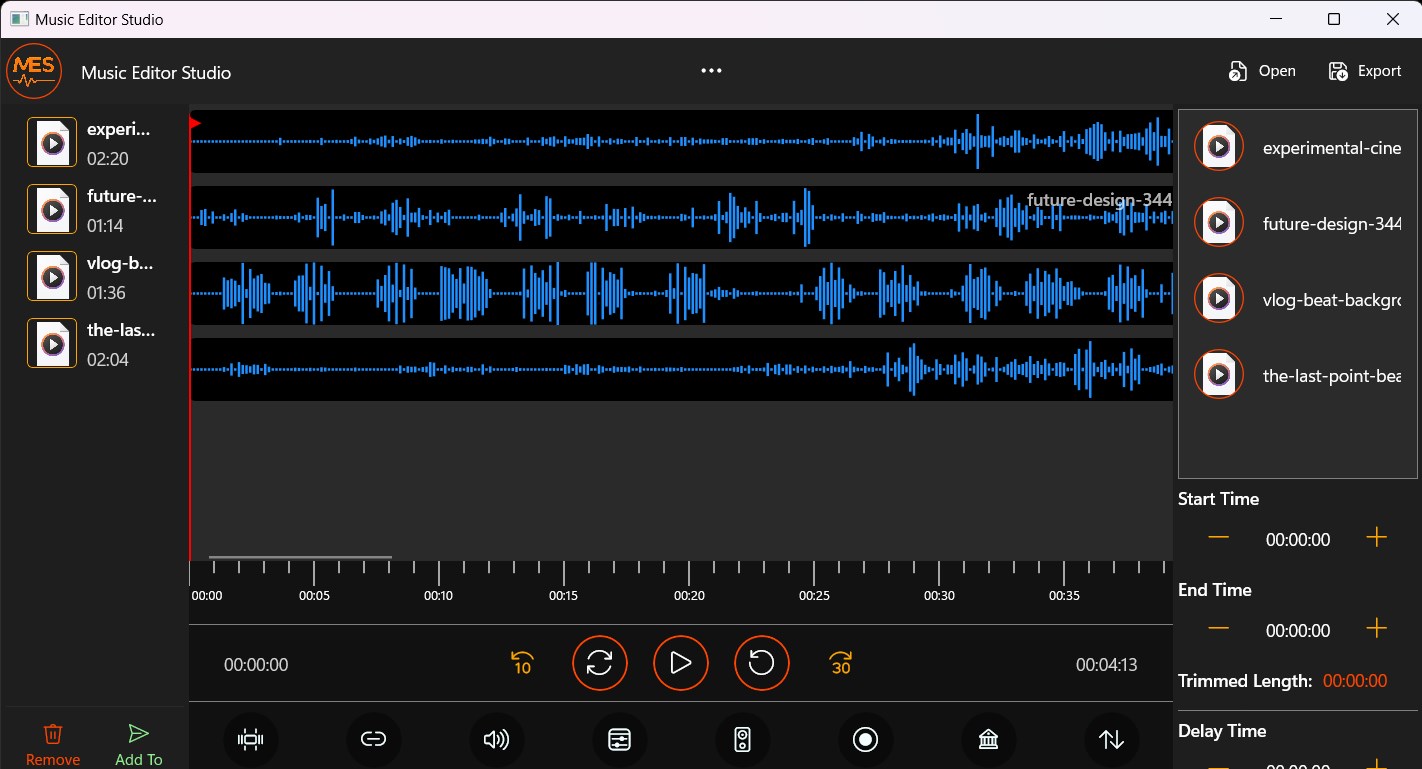Open the Merge/Link audio tool
Image resolution: width=1422 pixels, height=769 pixels.
(x=374, y=739)
